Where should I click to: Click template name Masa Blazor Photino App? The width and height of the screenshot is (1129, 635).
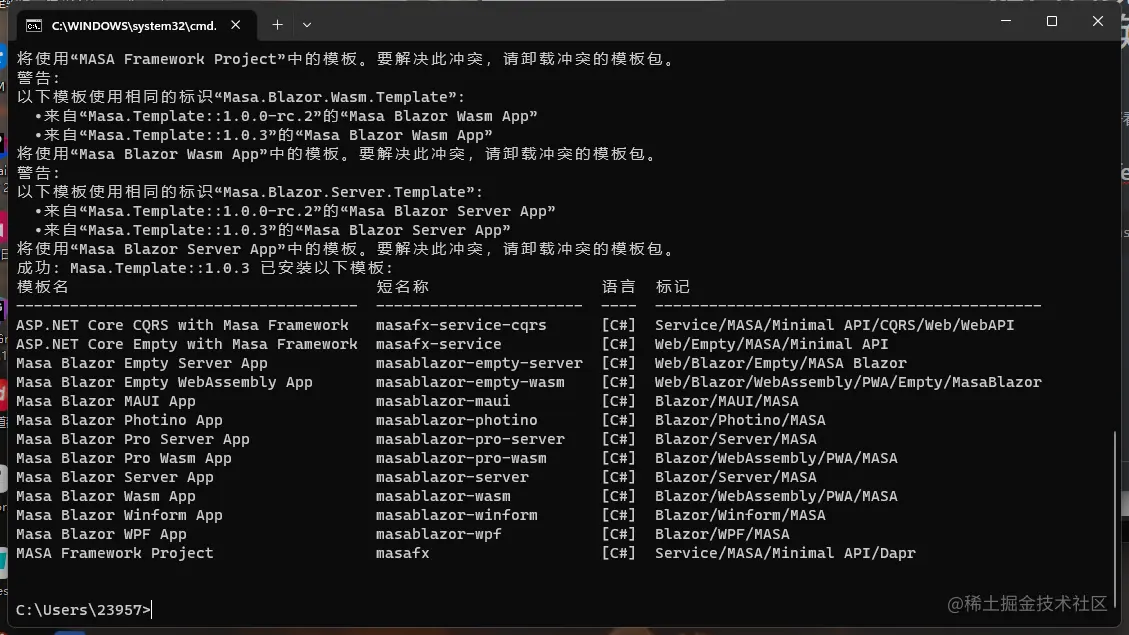(120, 420)
